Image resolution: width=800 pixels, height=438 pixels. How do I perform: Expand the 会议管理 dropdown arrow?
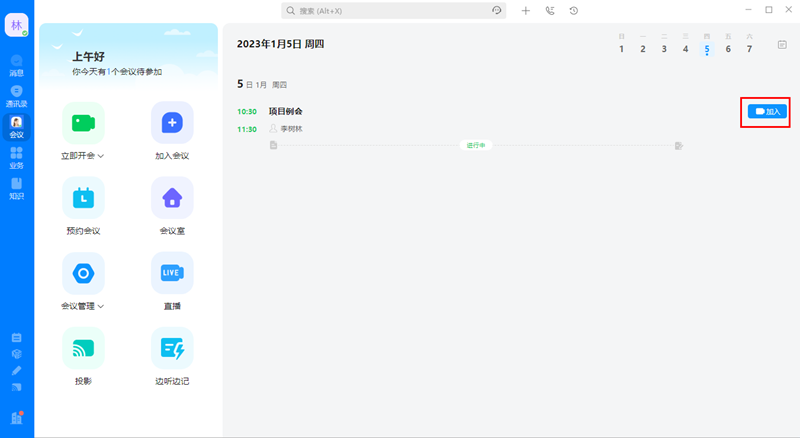click(x=101, y=306)
